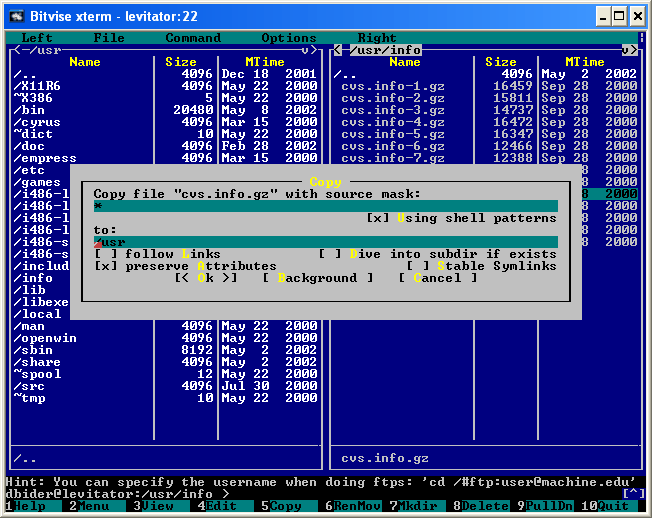Open the Command menu
Viewport: 652px width, 518px height.
pos(193,38)
